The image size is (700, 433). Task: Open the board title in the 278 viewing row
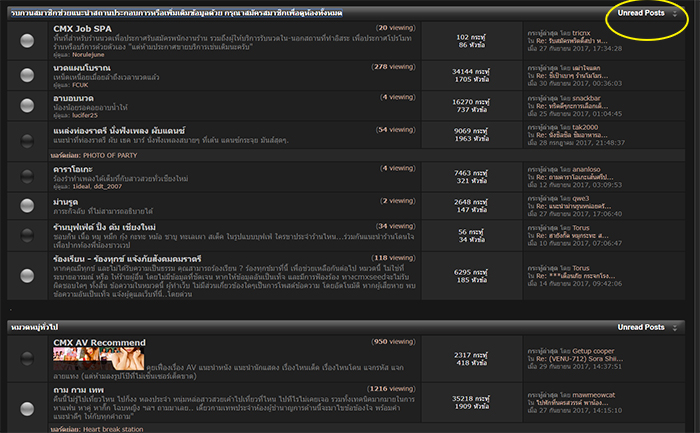[x=82, y=68]
